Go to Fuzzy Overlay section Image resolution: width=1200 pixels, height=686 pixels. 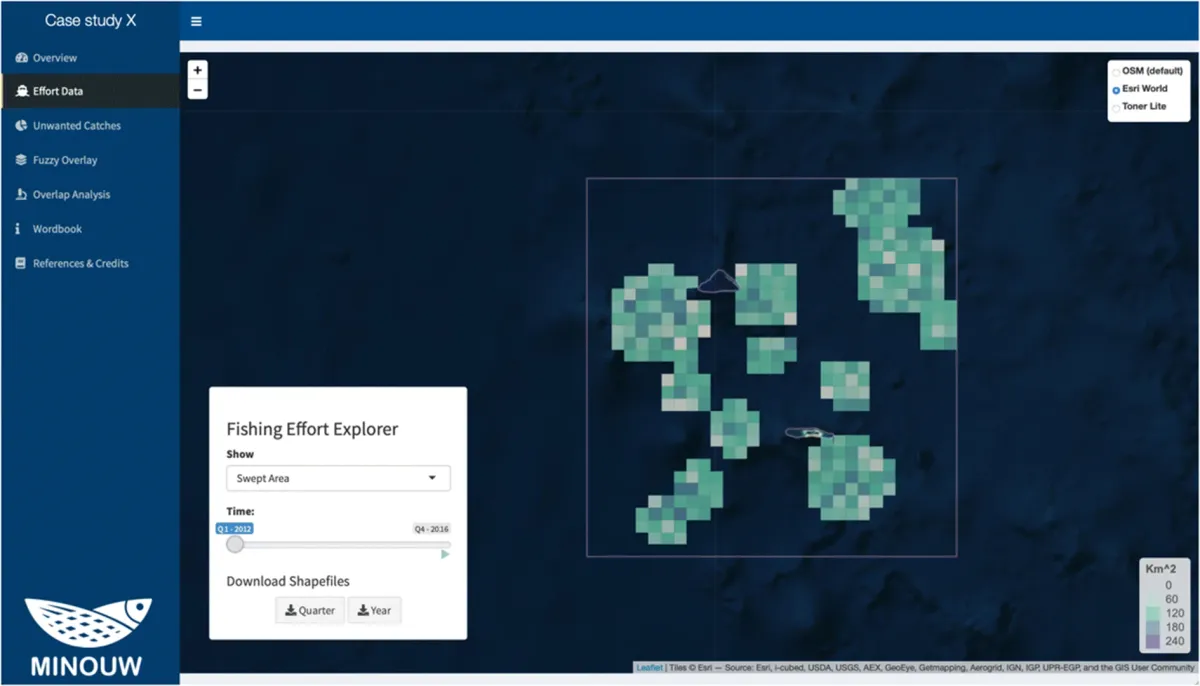(90, 160)
